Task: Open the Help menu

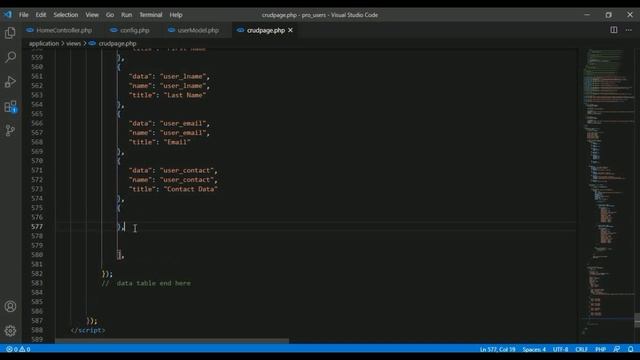Action: 176,15
